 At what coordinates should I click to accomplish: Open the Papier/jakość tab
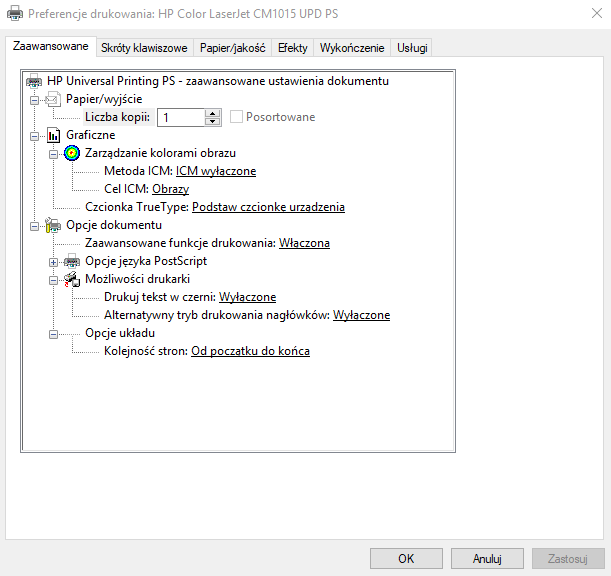pyautogui.click(x=233, y=48)
